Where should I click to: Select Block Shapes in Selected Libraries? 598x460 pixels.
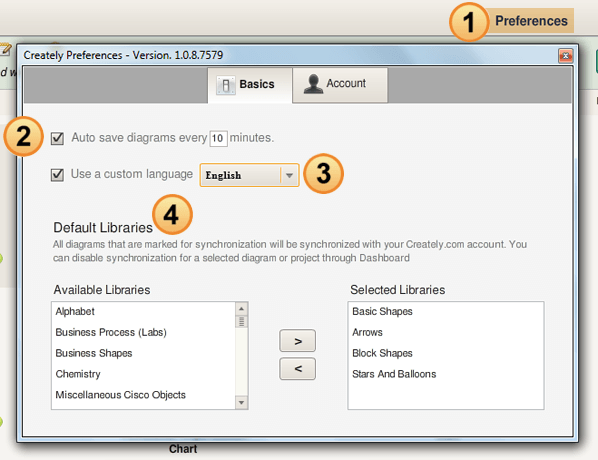[445, 353]
